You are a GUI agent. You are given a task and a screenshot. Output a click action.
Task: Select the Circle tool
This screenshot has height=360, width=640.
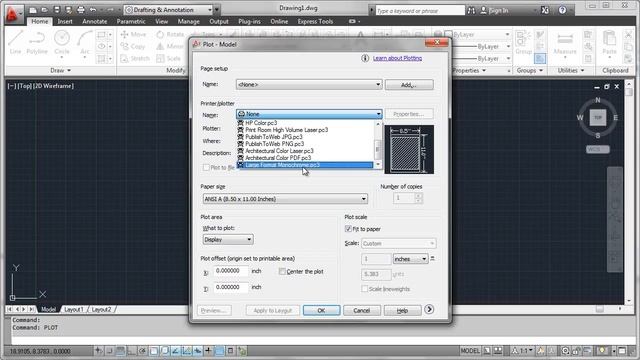[62, 42]
